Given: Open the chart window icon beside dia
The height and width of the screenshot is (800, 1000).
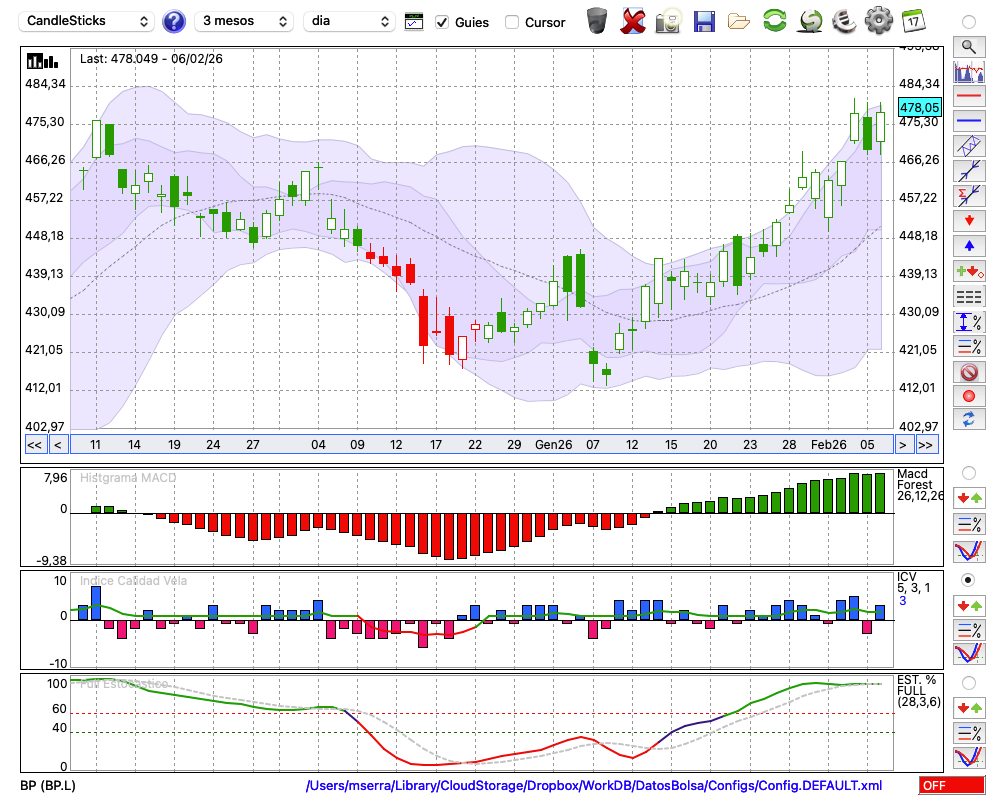Looking at the screenshot, I should click(414, 22).
